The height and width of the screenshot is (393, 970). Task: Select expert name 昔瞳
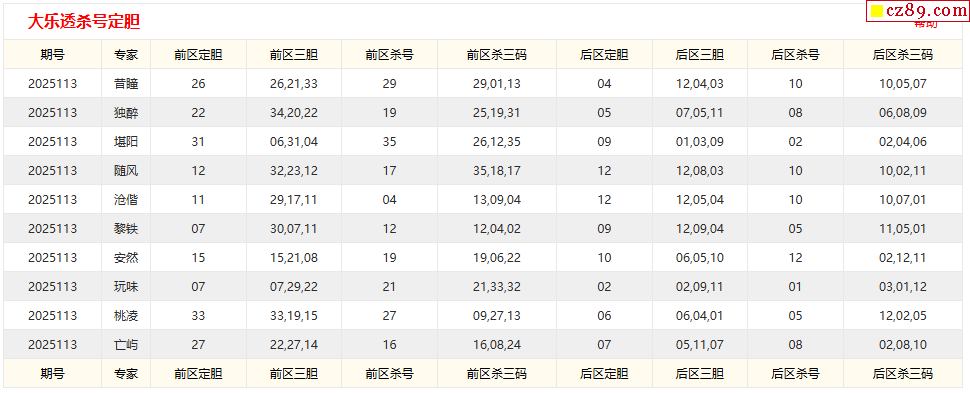tap(126, 84)
